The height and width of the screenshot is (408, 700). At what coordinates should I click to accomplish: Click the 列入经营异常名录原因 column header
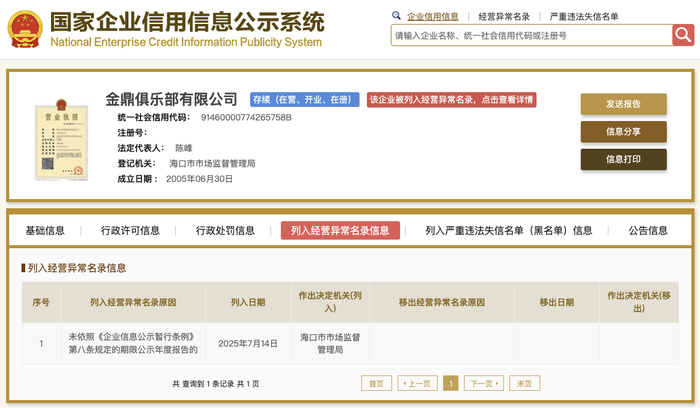click(133, 302)
